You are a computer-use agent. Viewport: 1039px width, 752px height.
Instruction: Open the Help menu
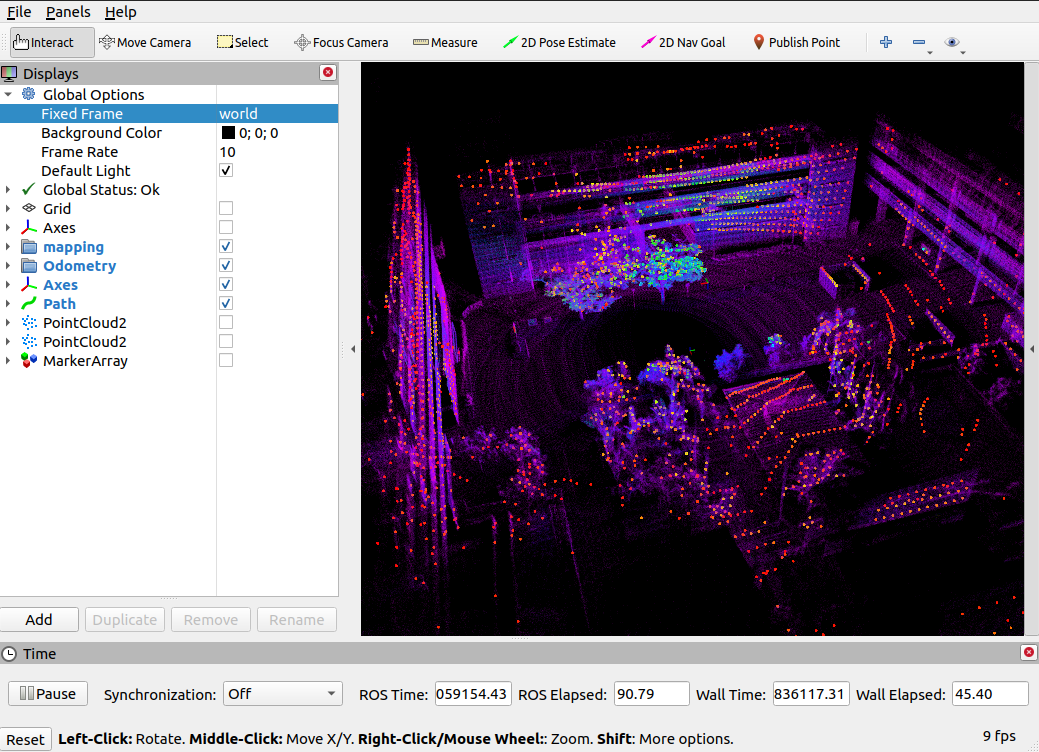tap(121, 12)
